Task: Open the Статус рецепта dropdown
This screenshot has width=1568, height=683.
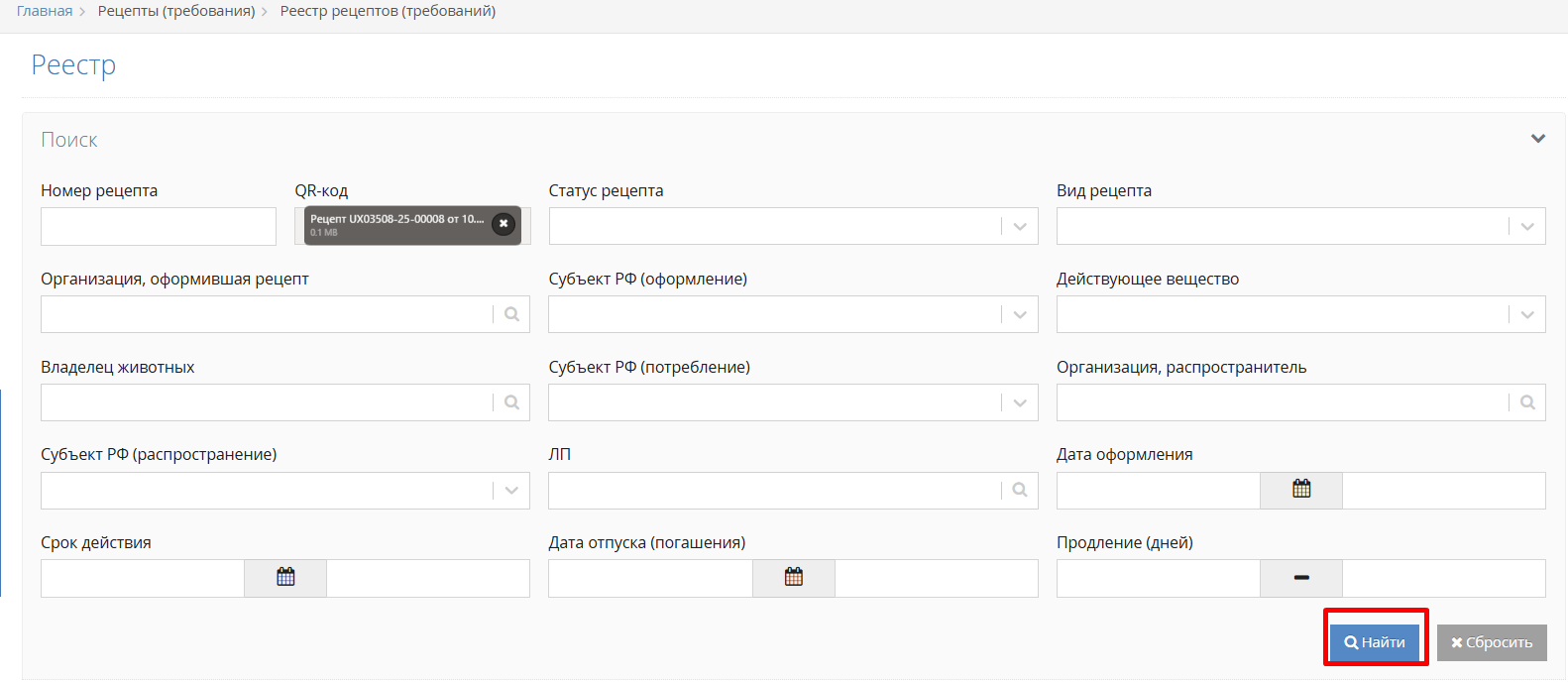Action: (x=1020, y=227)
